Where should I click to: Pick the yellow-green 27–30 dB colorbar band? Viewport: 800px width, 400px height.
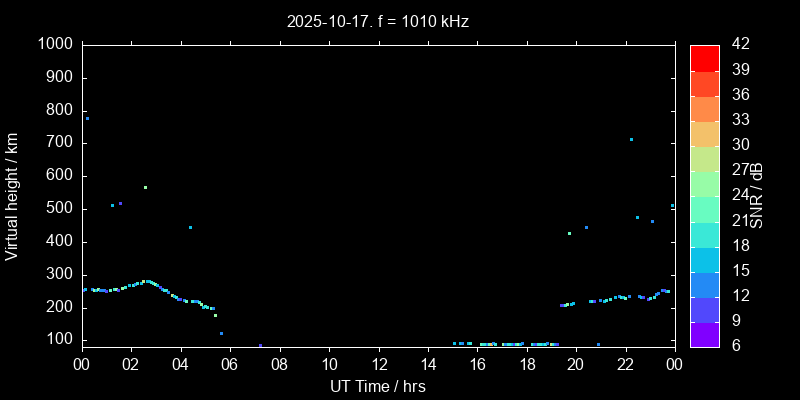coord(704,158)
